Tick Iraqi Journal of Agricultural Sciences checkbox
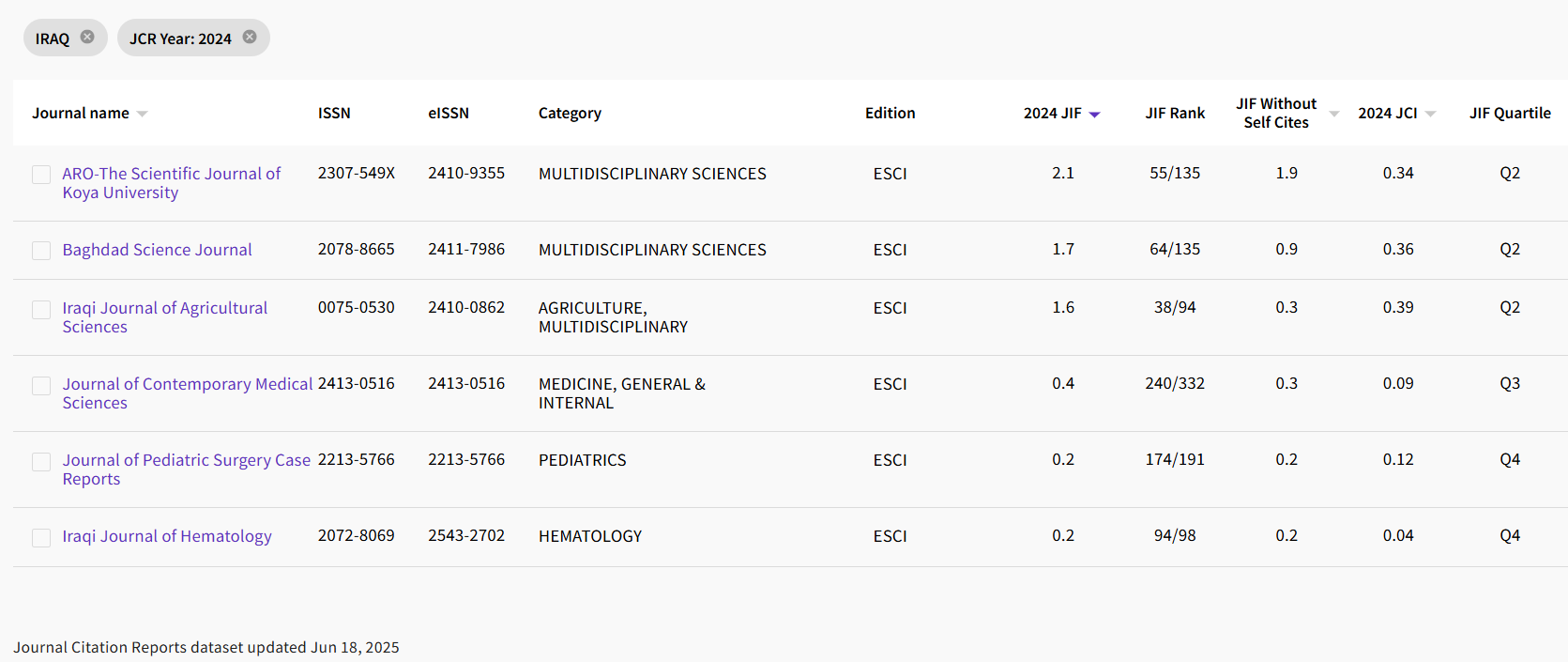The width and height of the screenshot is (1568, 662). (x=41, y=310)
